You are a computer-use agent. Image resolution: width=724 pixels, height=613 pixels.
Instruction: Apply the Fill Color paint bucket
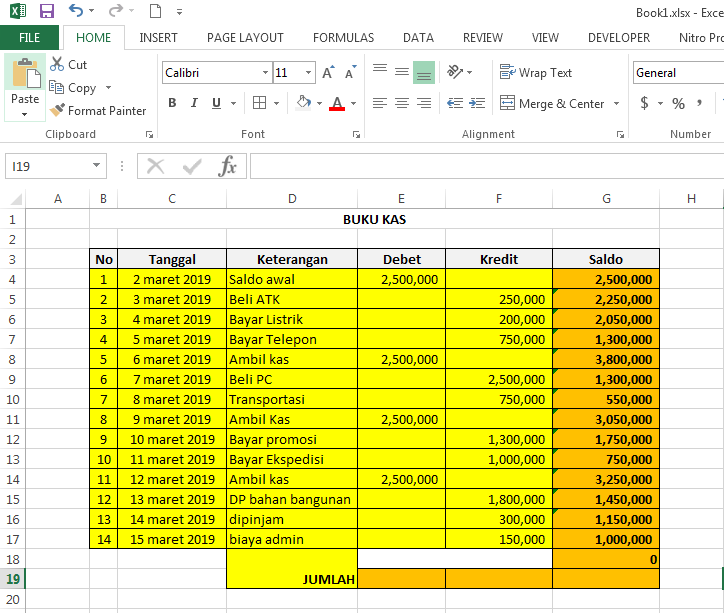[x=303, y=102]
